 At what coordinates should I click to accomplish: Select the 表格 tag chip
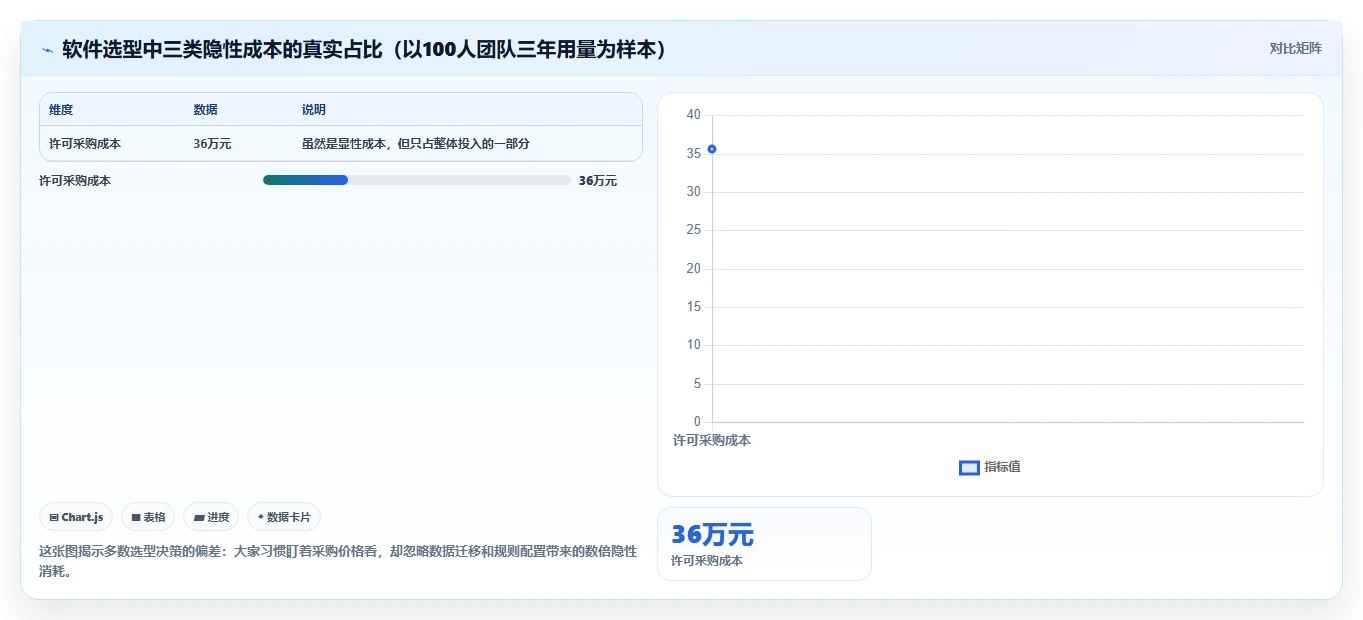[148, 517]
